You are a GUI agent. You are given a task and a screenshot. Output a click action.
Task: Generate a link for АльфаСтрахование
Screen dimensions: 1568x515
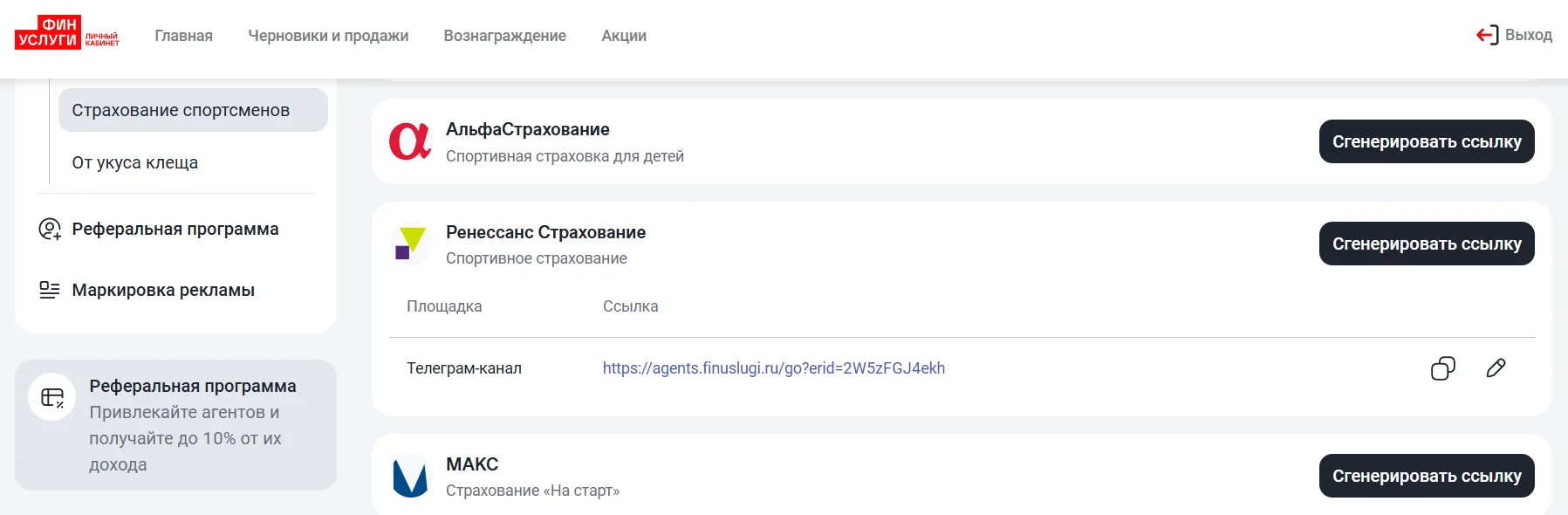(1427, 141)
